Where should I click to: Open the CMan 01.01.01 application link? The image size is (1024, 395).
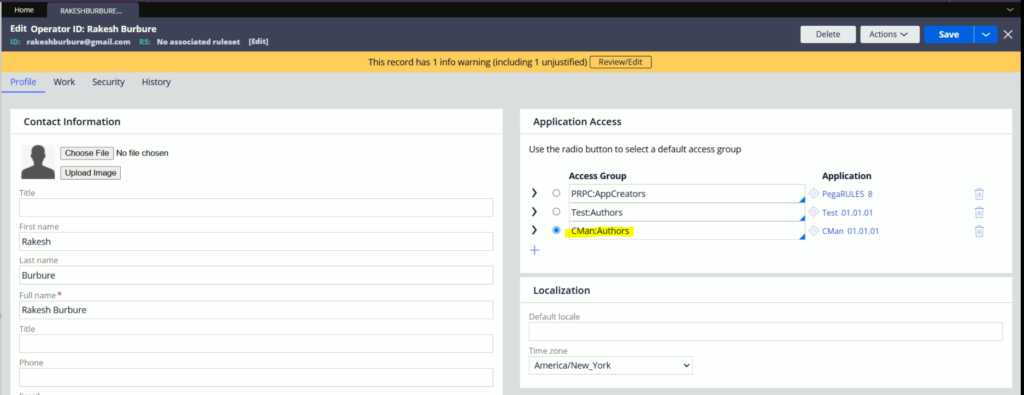click(850, 230)
